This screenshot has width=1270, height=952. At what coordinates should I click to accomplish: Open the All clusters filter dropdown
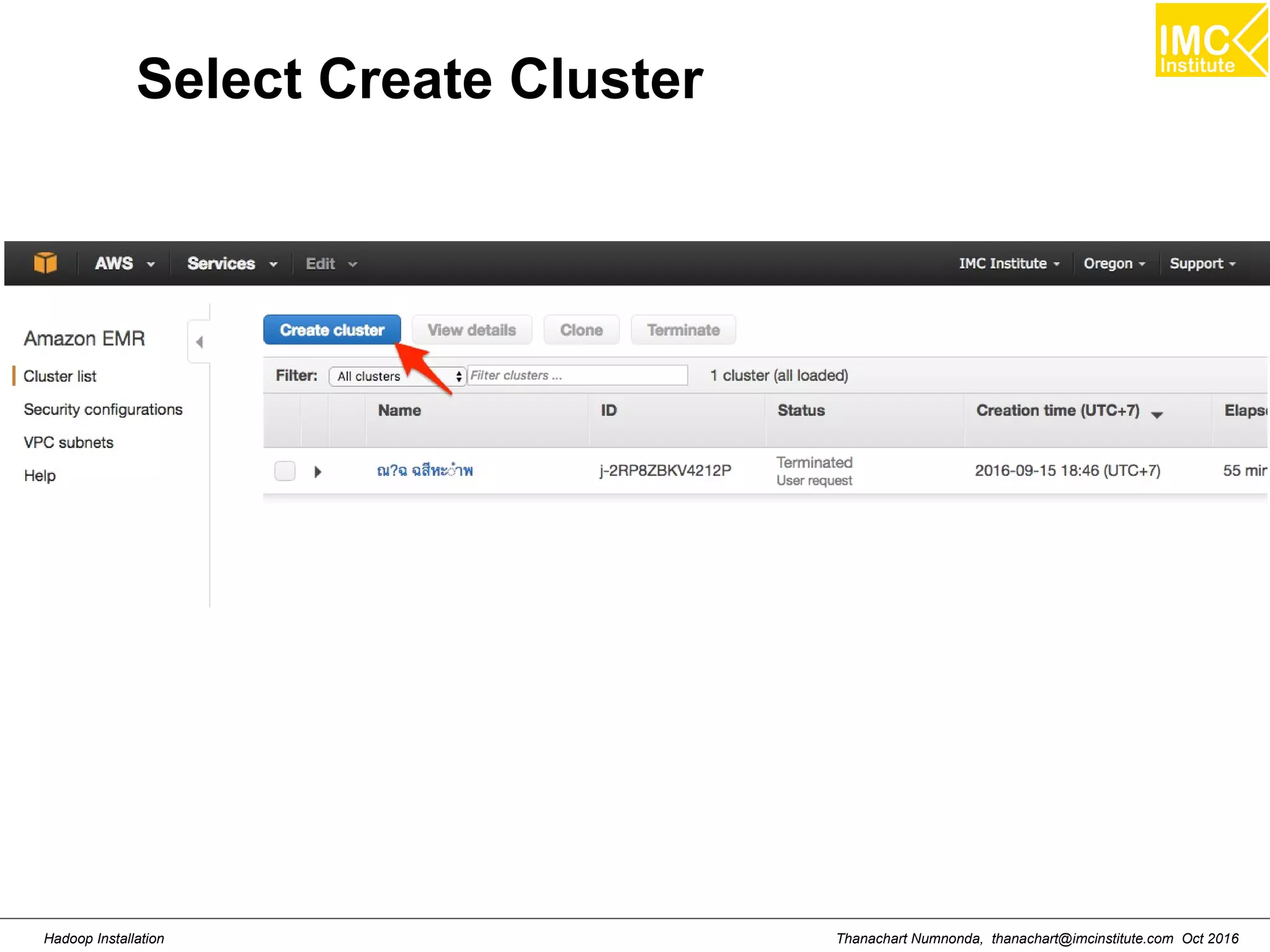[397, 376]
